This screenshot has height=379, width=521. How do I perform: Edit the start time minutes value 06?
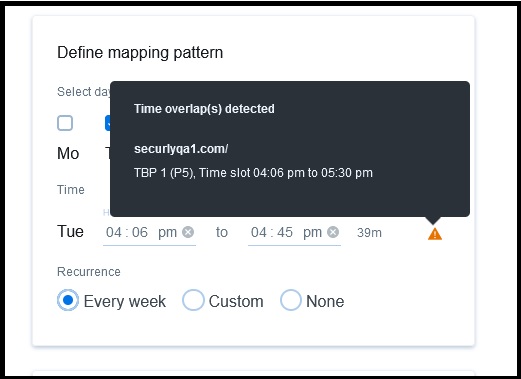140,232
